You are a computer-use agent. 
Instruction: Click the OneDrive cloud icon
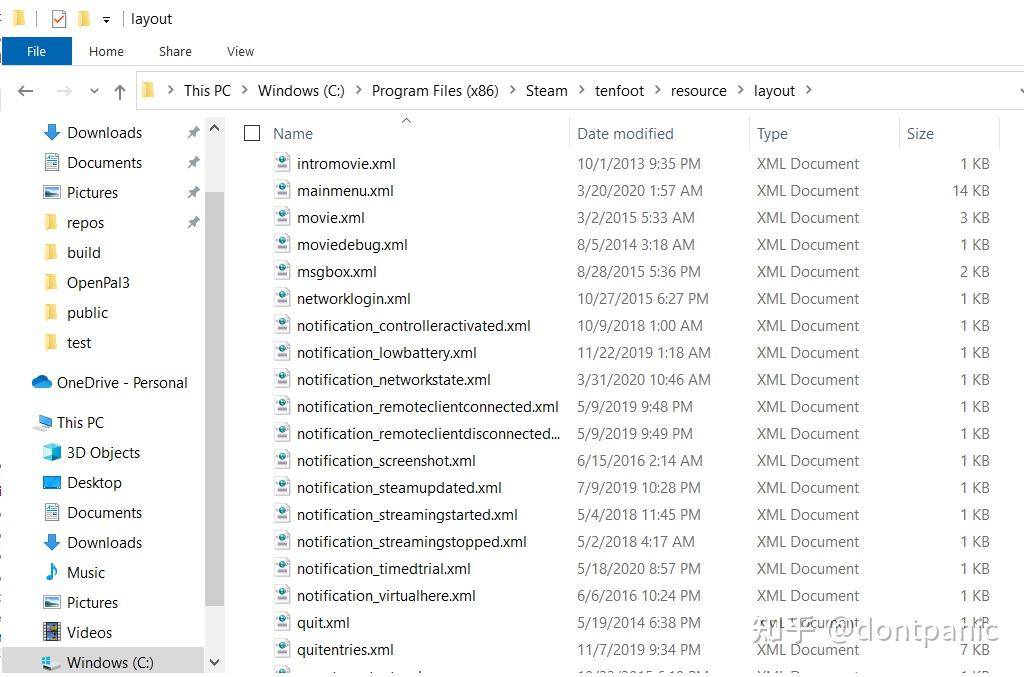[x=42, y=382]
